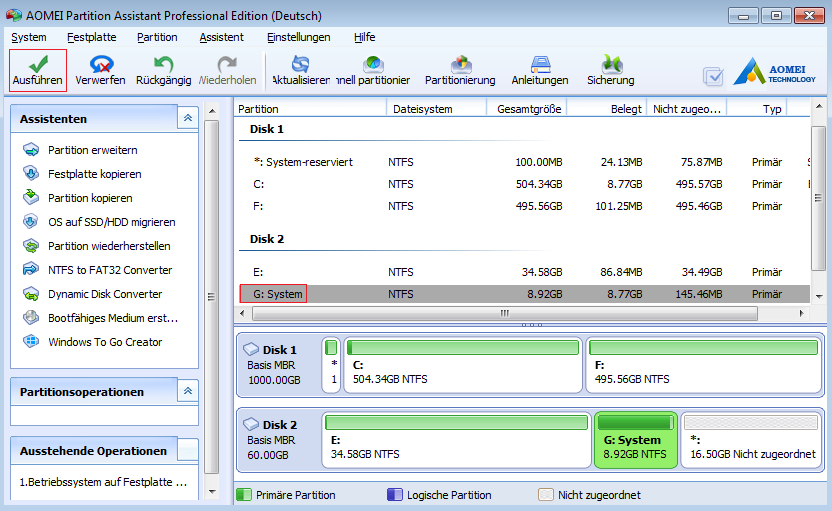Click the Aktualisieren refresh icon
Viewport: 832px width, 511px height.
301,64
